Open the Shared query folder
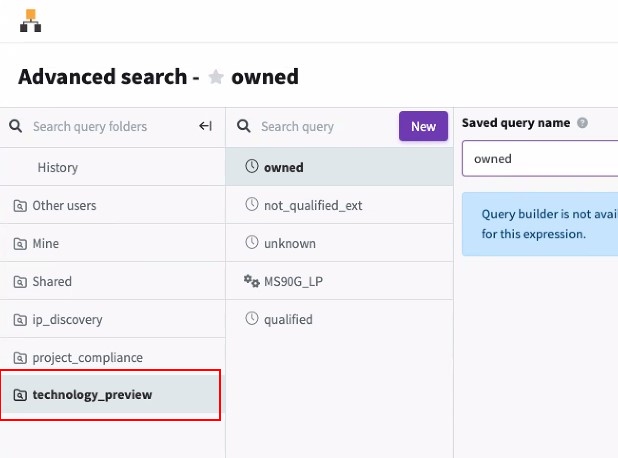The width and height of the screenshot is (618, 458). tap(52, 282)
